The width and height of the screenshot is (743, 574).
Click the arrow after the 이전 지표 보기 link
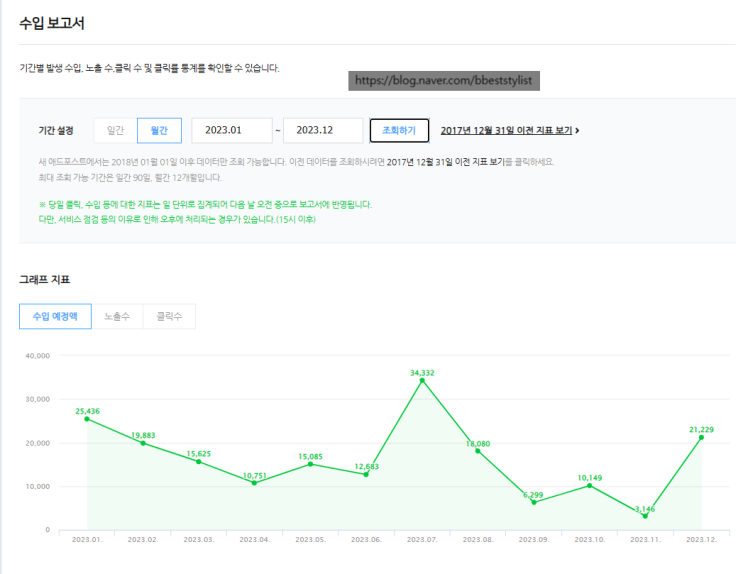click(x=577, y=130)
